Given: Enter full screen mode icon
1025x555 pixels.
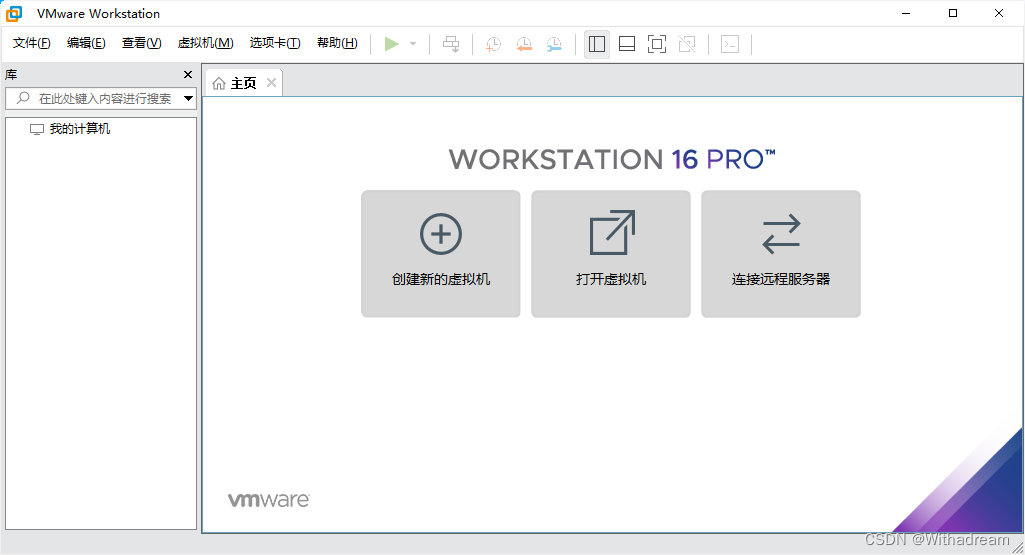Looking at the screenshot, I should point(657,44).
